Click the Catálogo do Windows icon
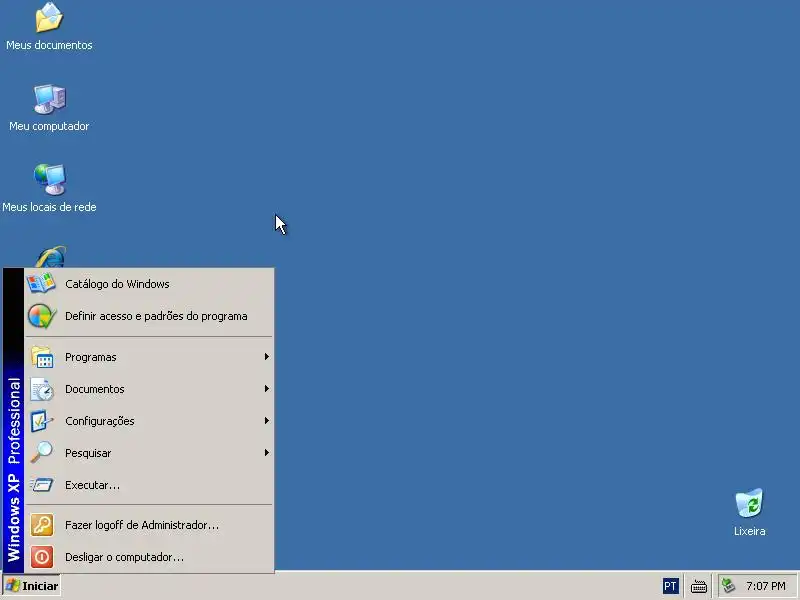The width and height of the screenshot is (800, 600). [41, 283]
